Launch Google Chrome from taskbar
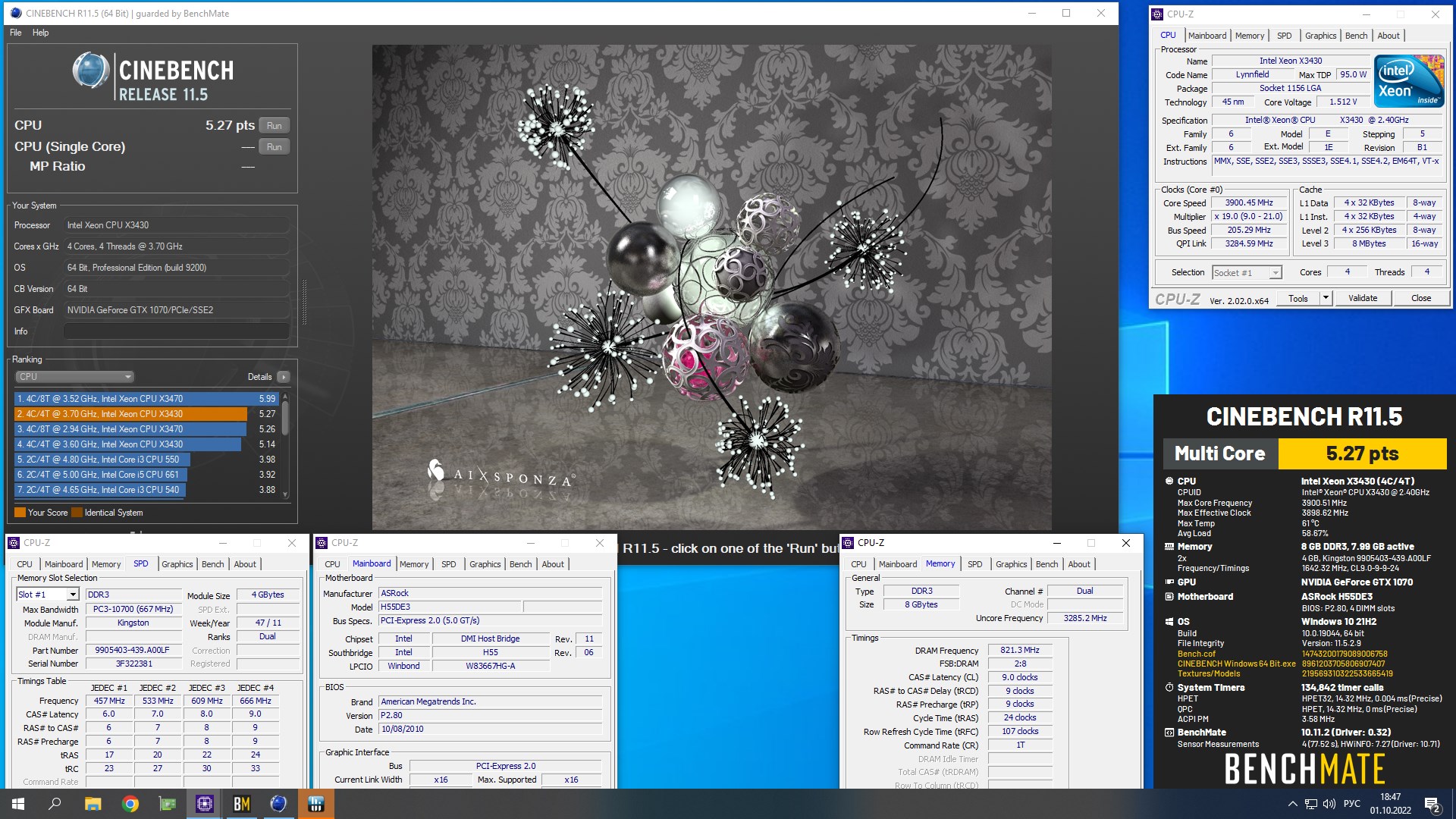1456x819 pixels. (x=130, y=804)
